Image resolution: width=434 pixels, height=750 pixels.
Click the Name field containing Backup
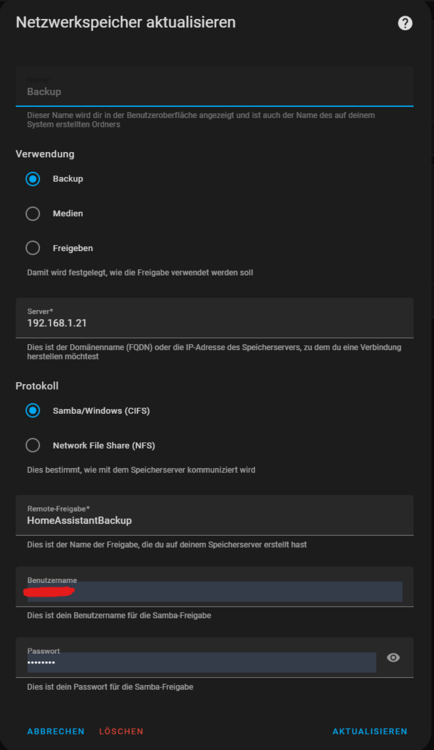pyautogui.click(x=214, y=87)
